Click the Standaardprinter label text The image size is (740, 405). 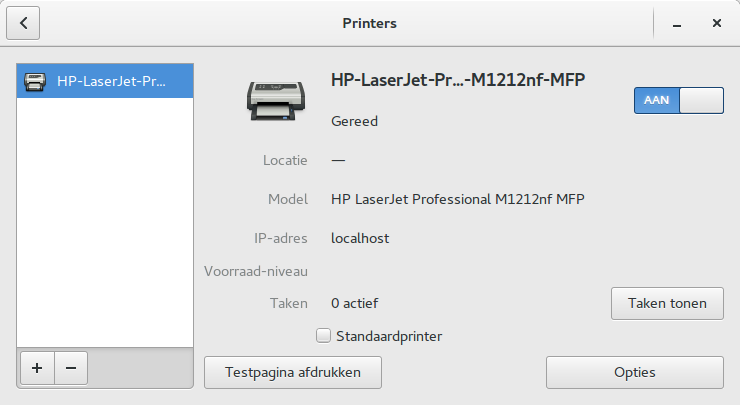pos(389,336)
